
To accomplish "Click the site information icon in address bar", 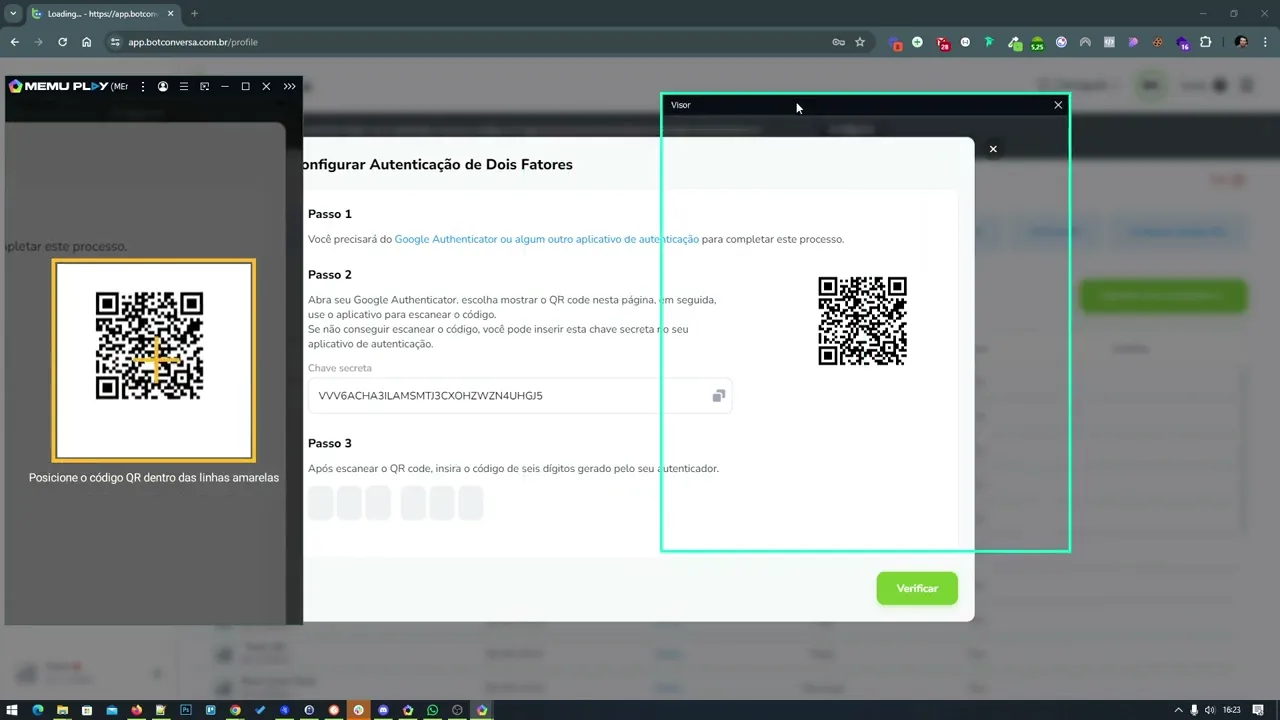I will pos(115,42).
